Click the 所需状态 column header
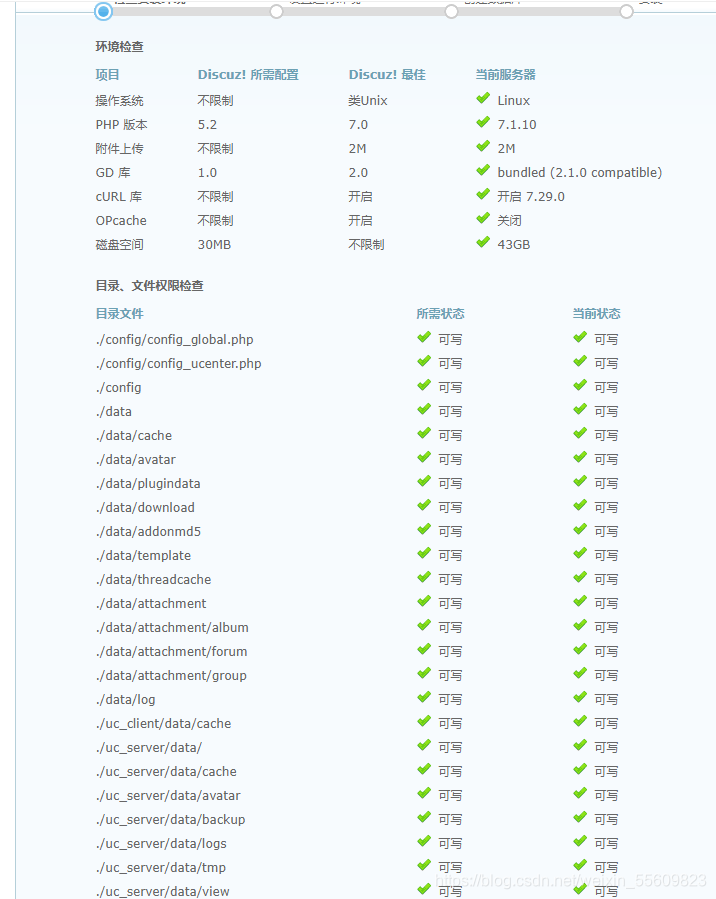The height and width of the screenshot is (899, 716). coord(440,314)
